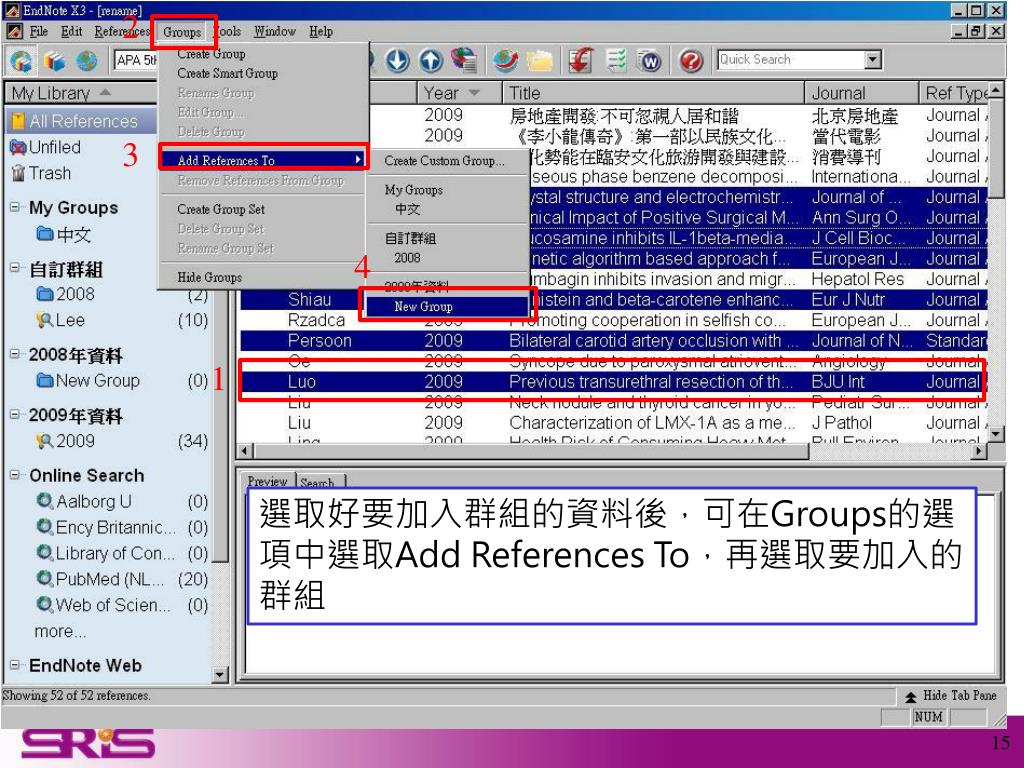Screen dimensions: 1024x768
Task: Click the Open Link globe toolbar icon
Action: coord(505,61)
